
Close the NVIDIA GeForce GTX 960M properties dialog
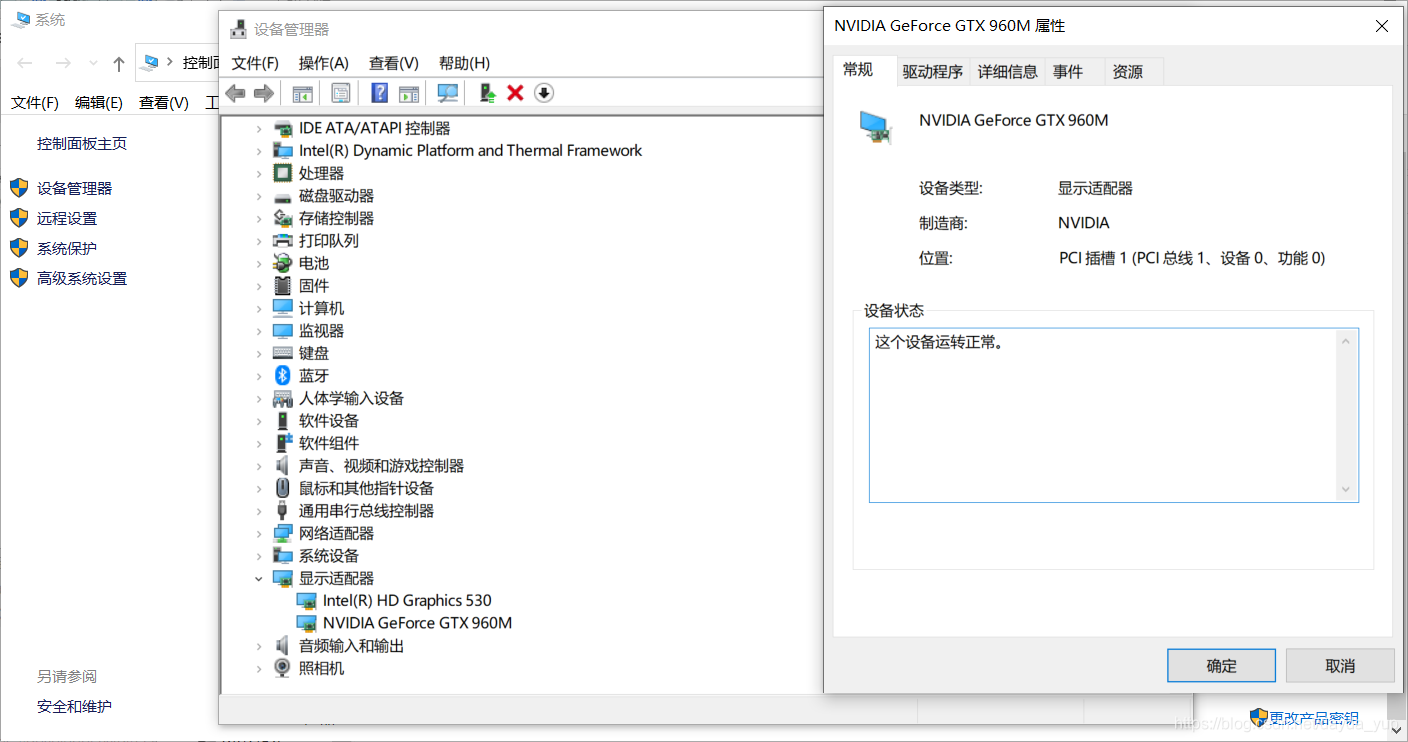point(1382,26)
